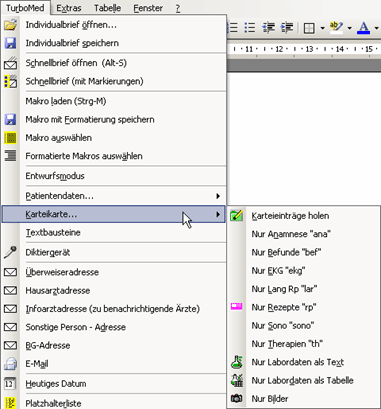Click the increase indent toolbar icon
The height and width of the screenshot is (409, 381).
tap(287, 28)
